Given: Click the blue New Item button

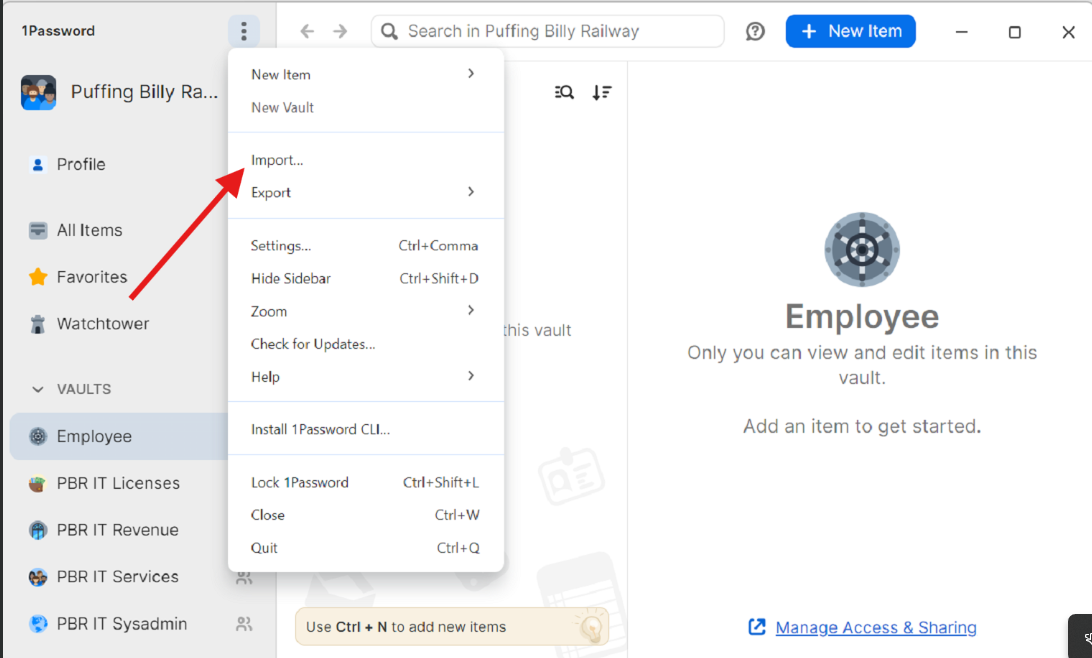Looking at the screenshot, I should pos(850,31).
